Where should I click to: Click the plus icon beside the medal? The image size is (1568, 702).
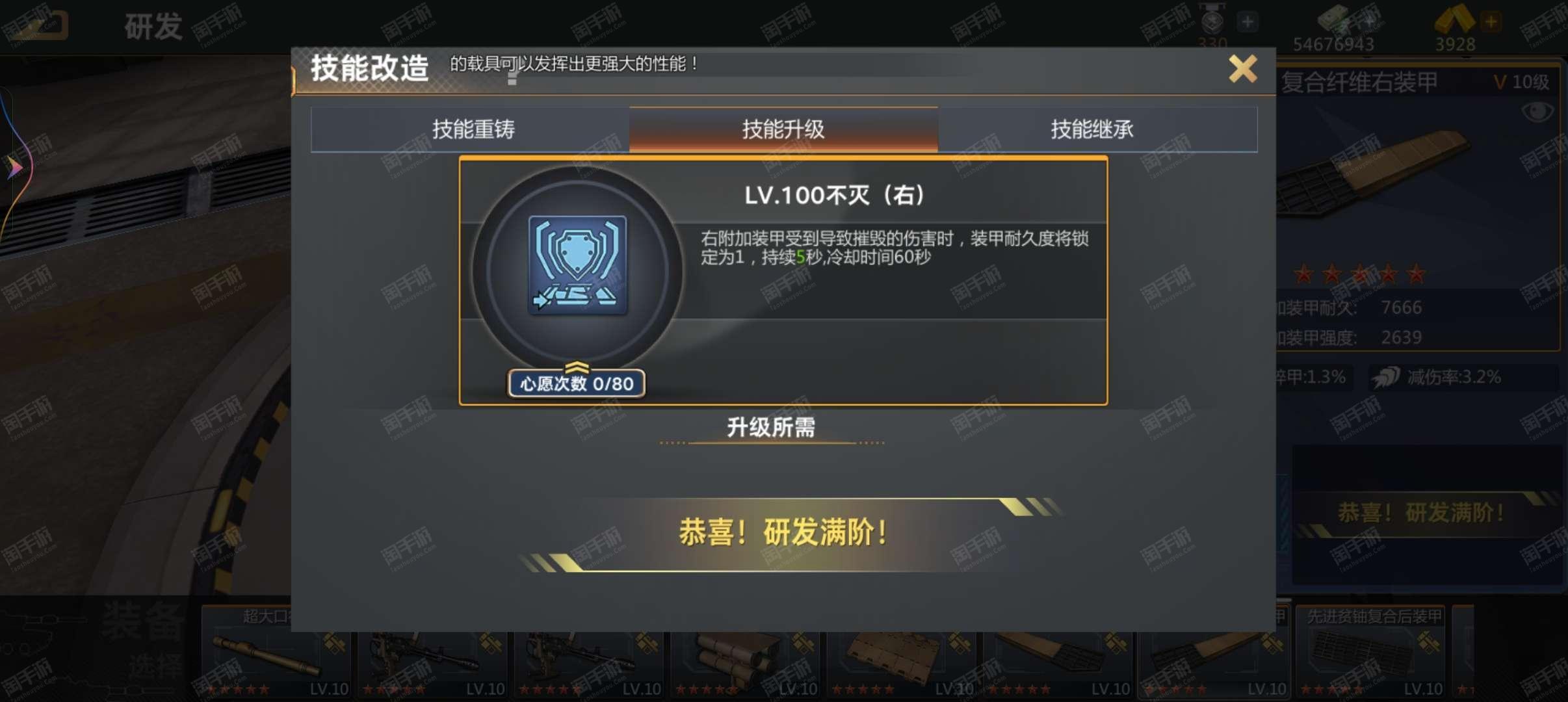click(x=1247, y=21)
